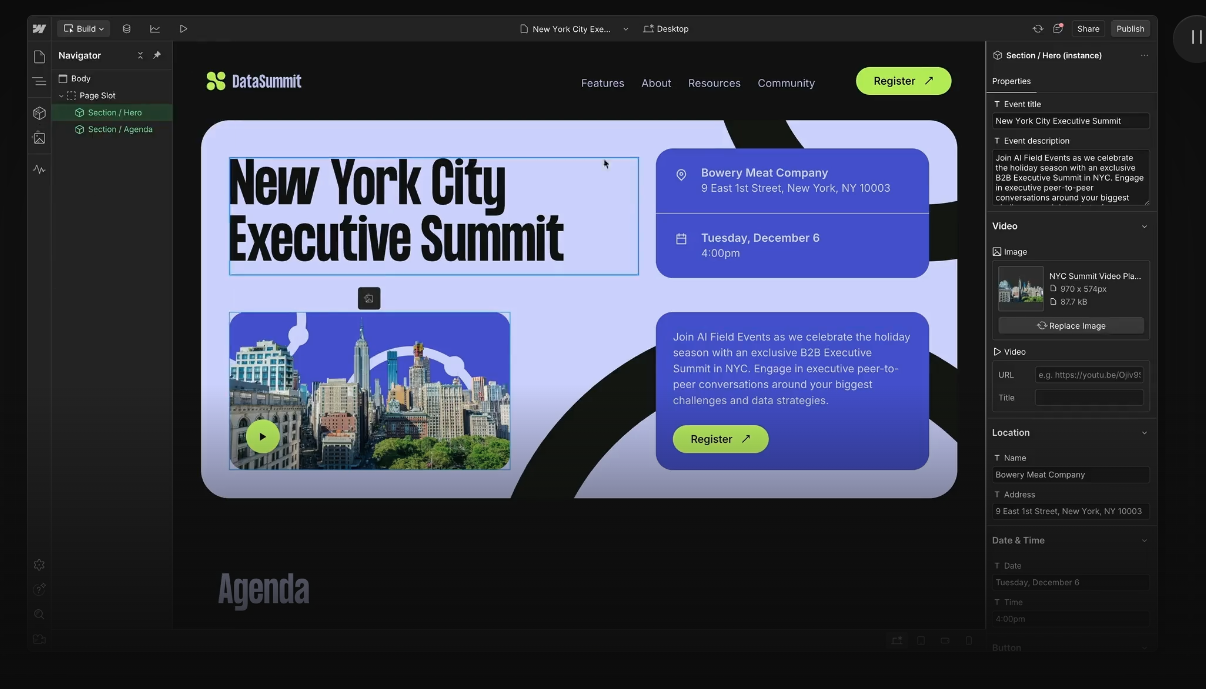Select the Components panel icon

(x=39, y=113)
